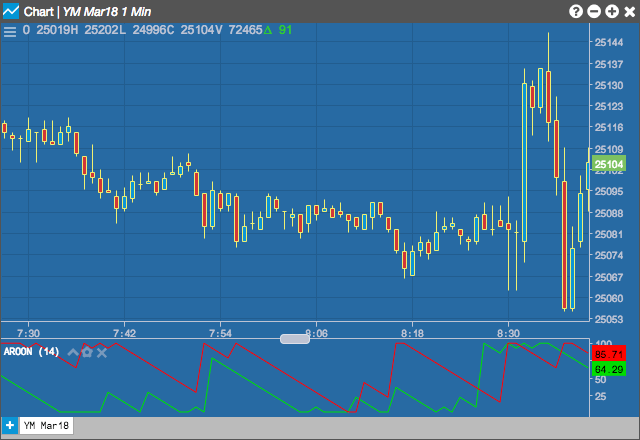
Task: Click the minus zoom-out icon in title bar
Action: pos(594,11)
